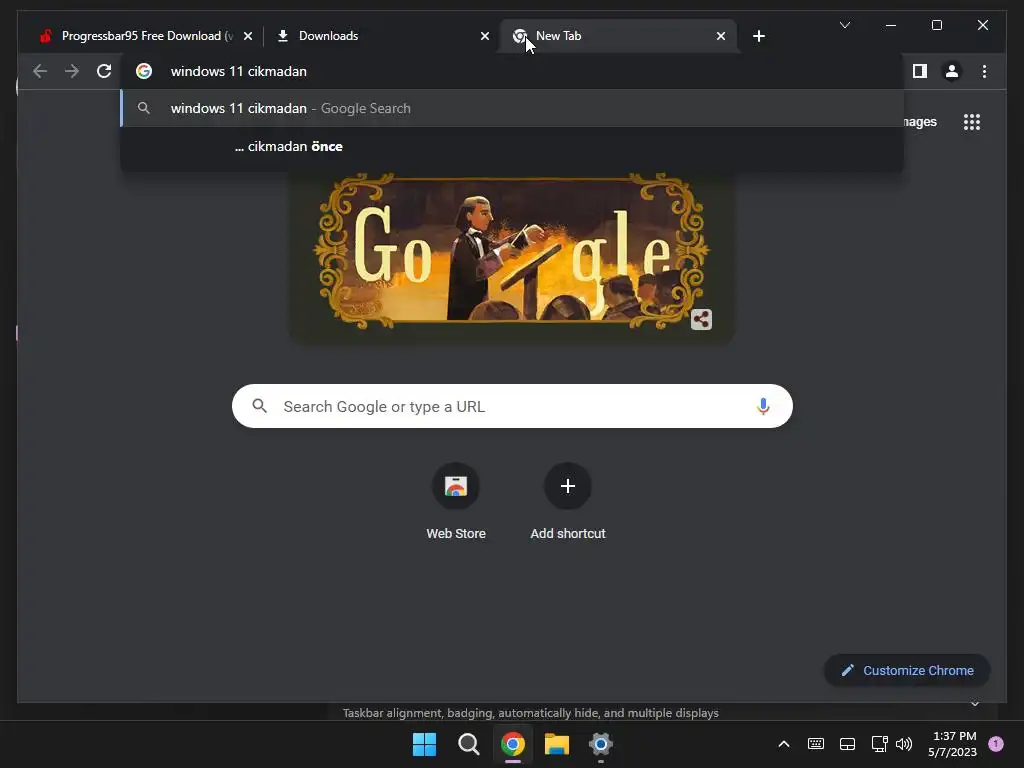Click the virtual touchpad tray icon

(847, 744)
